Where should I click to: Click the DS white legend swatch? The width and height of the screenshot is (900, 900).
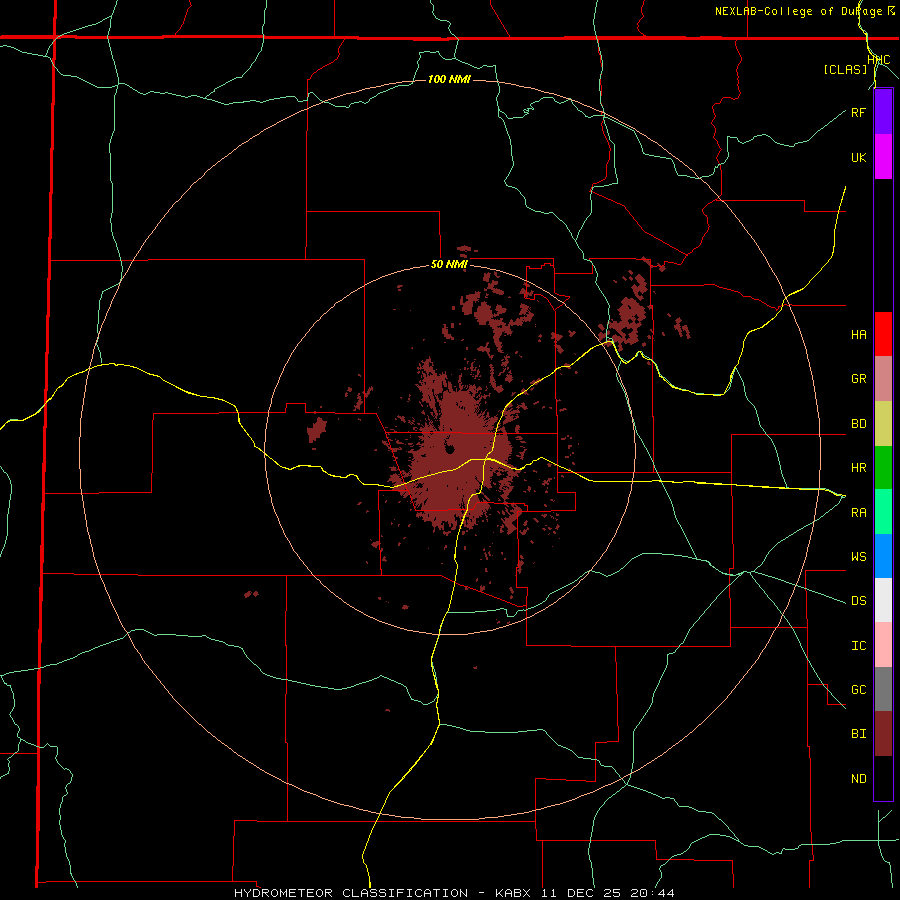pyautogui.click(x=883, y=600)
